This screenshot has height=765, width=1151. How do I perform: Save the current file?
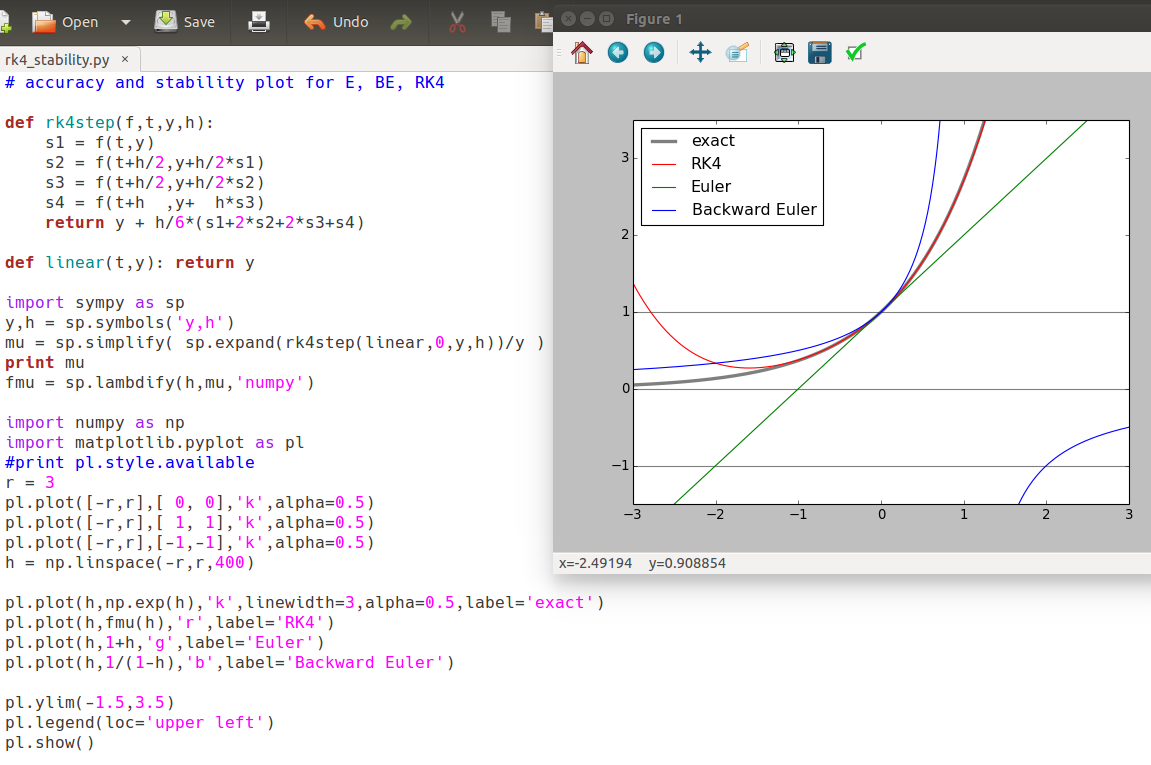point(185,22)
